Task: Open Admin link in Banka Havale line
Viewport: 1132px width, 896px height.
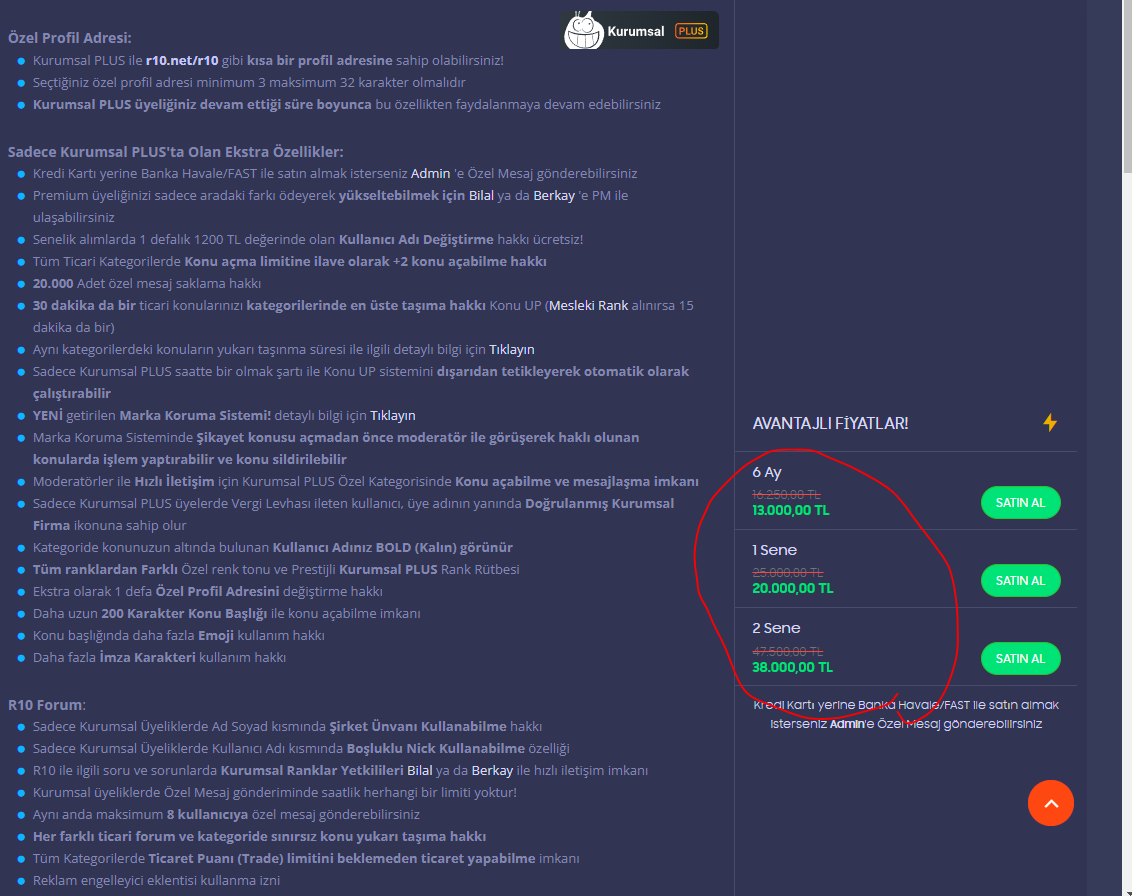Action: [x=430, y=173]
